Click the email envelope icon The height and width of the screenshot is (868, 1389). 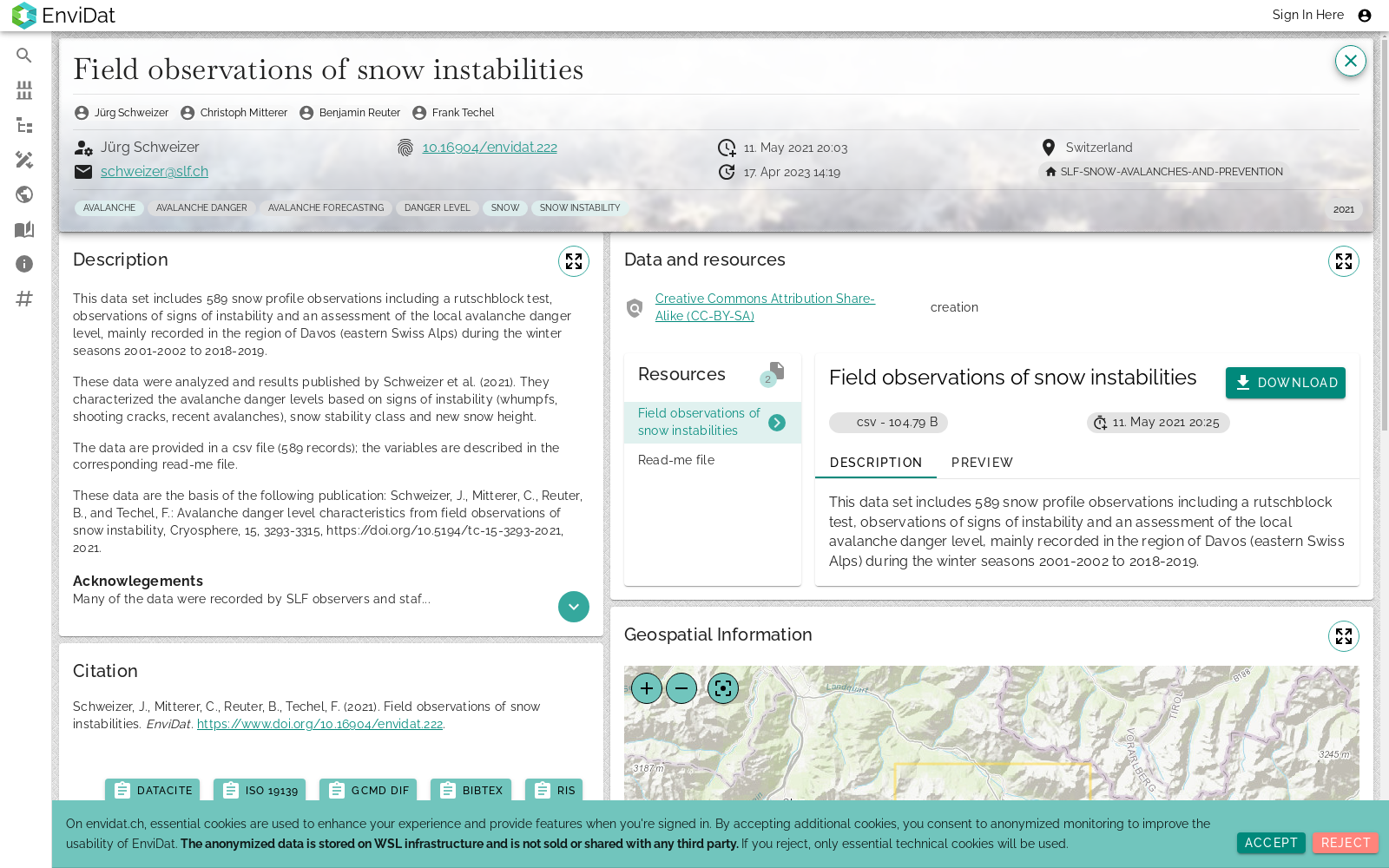point(83,172)
